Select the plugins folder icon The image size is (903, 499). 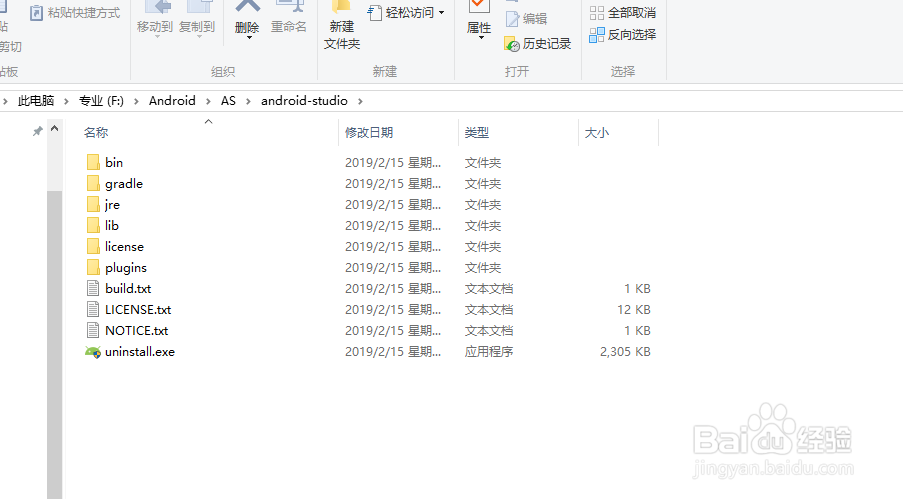93,267
